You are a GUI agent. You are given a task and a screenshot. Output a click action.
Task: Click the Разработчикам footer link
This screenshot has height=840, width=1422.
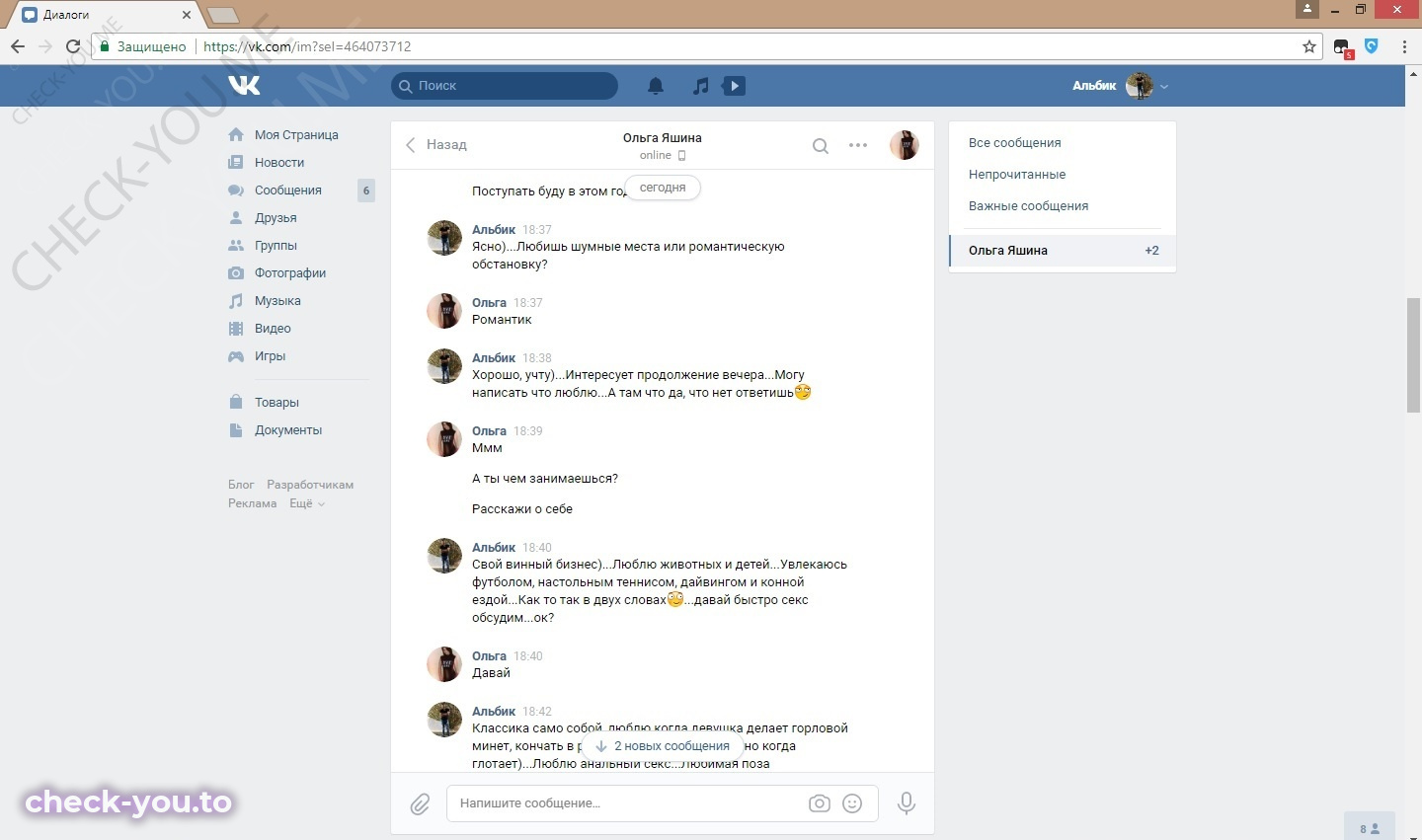coord(310,485)
